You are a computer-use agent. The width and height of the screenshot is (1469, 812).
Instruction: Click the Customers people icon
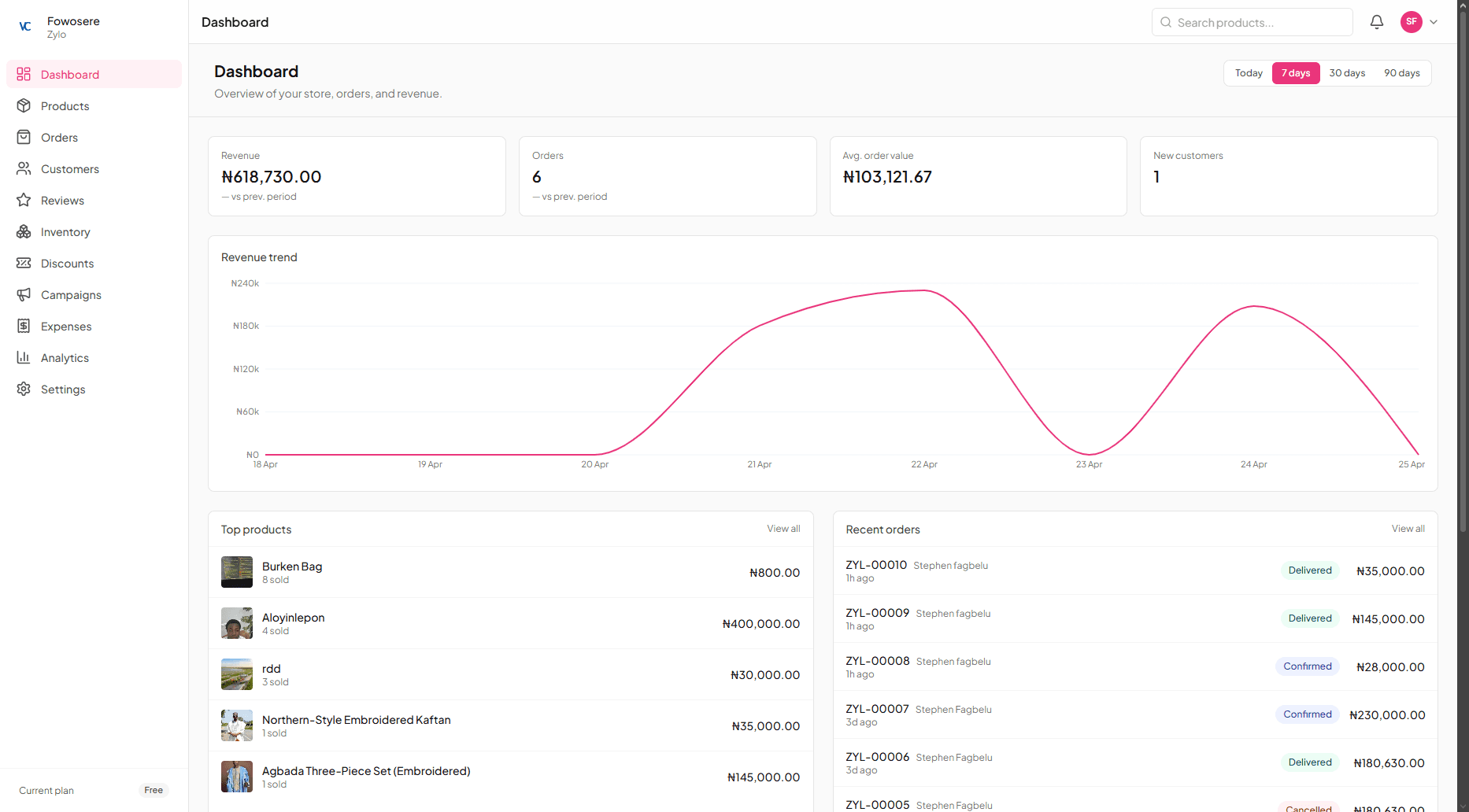[24, 168]
